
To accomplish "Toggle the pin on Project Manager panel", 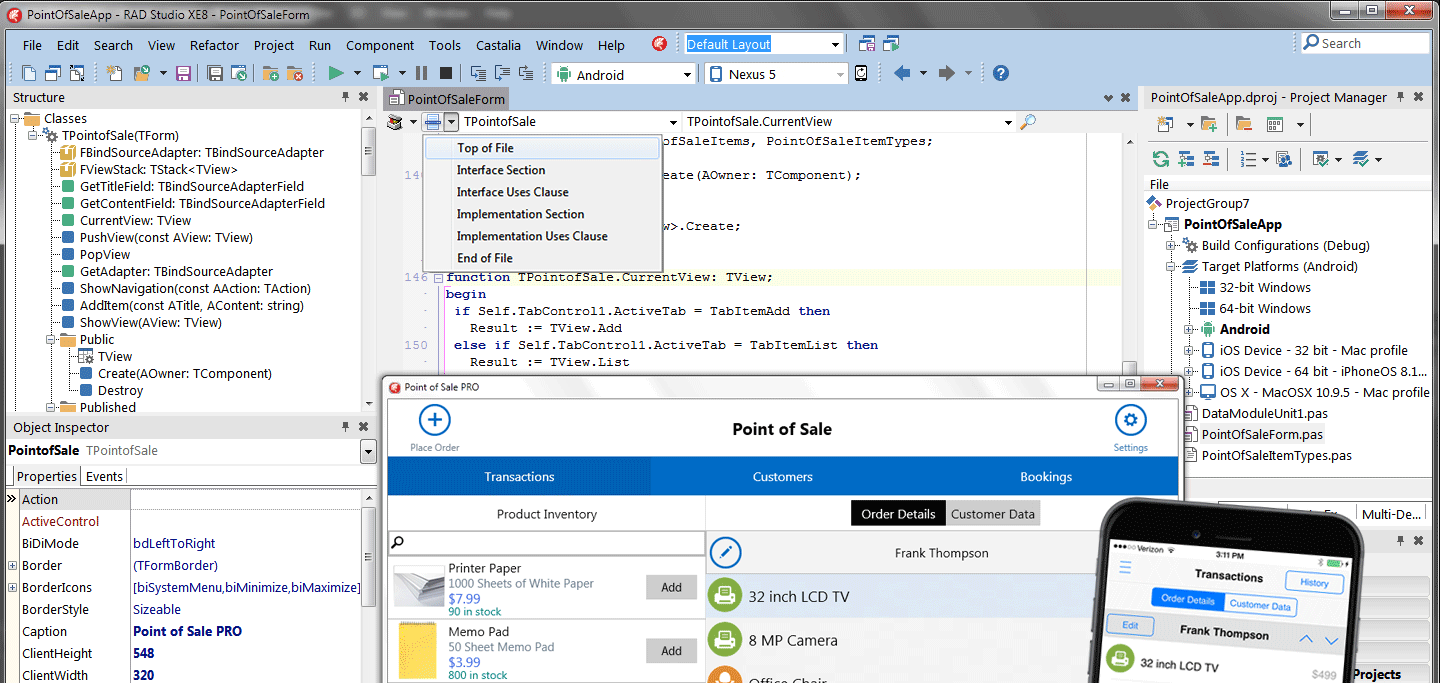I will click(1400, 97).
